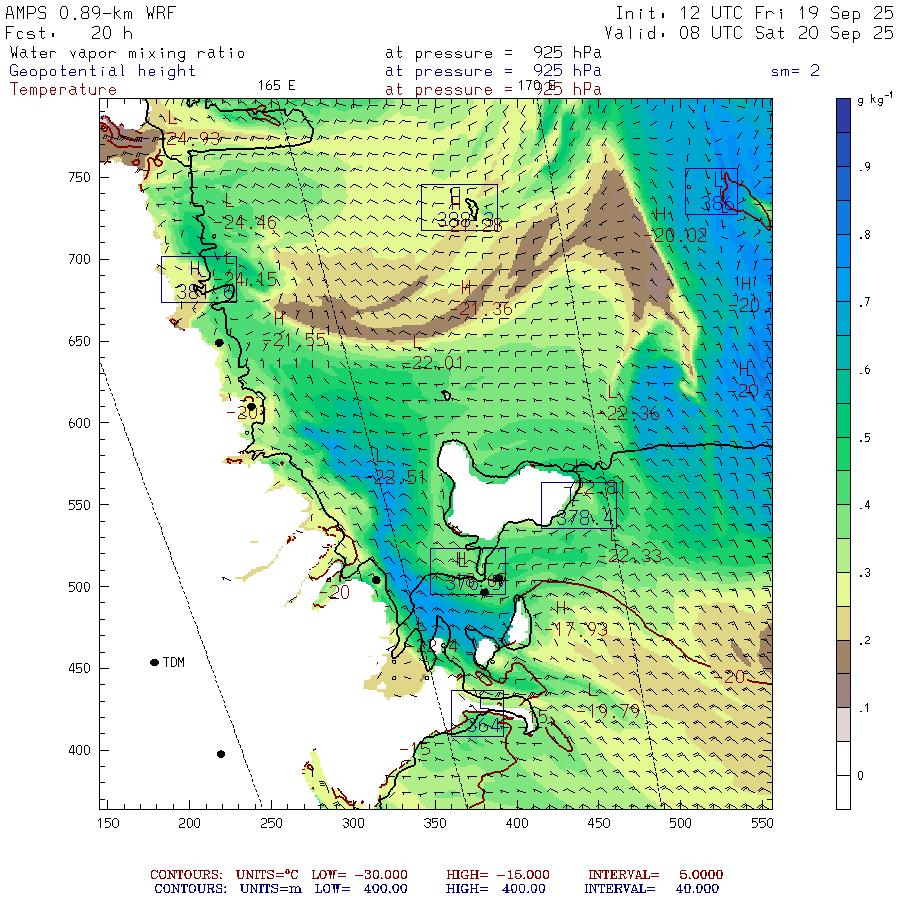Viewport: 900px width, 900px height.
Task: Click the y-axis tick label '600'
Action: (x=79, y=423)
